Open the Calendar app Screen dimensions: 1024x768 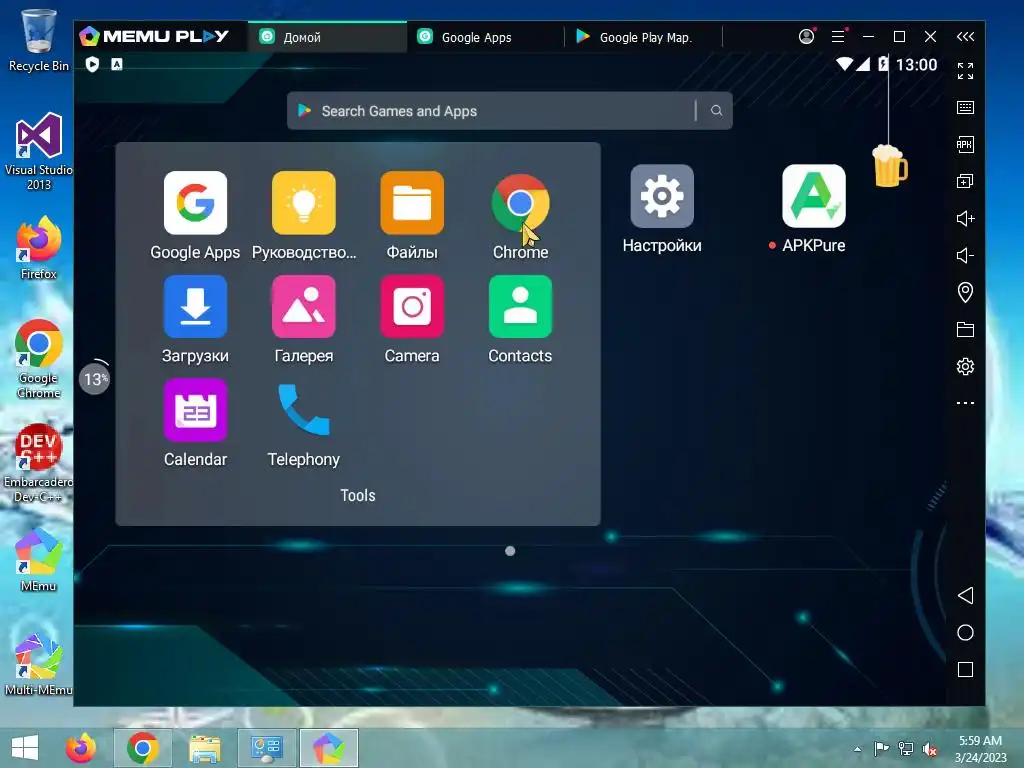tap(195, 410)
